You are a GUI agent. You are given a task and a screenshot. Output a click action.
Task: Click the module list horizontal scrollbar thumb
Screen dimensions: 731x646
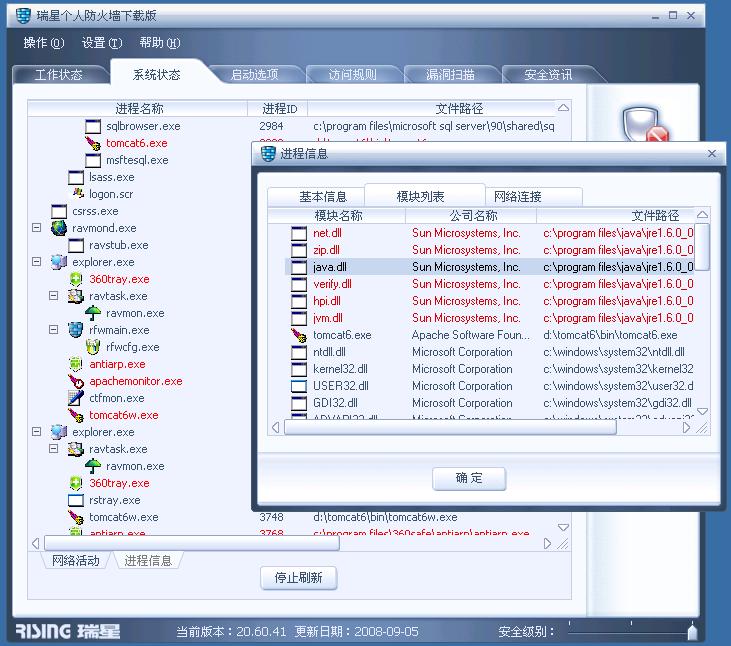[450, 427]
